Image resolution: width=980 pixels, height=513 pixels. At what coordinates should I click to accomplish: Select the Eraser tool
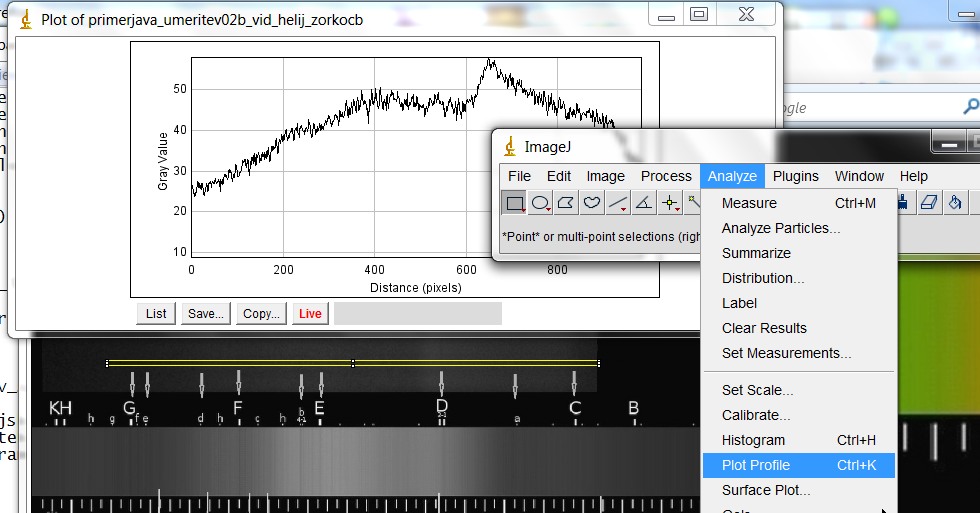coord(928,203)
